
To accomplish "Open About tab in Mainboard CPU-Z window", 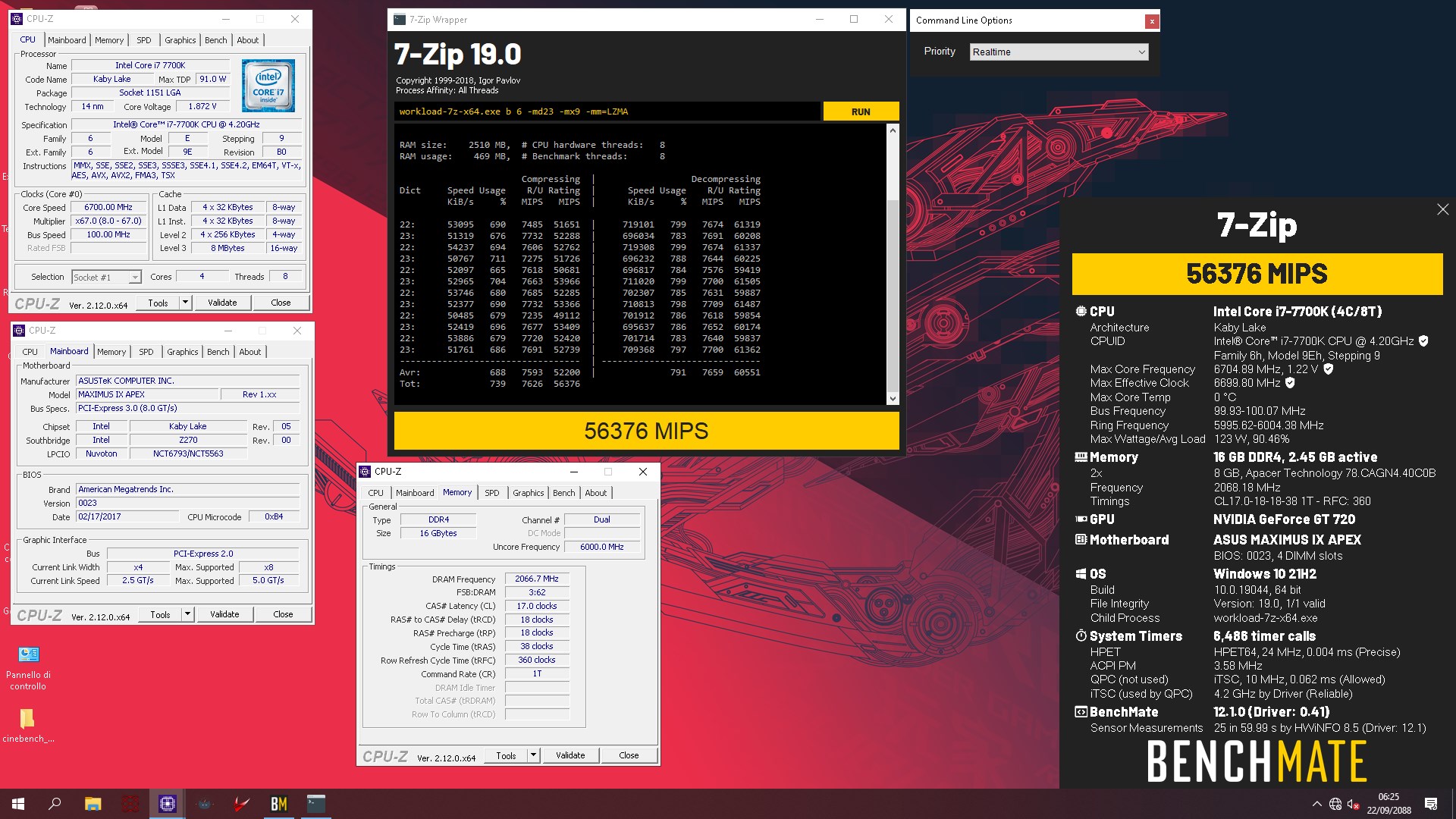I will coord(250,352).
